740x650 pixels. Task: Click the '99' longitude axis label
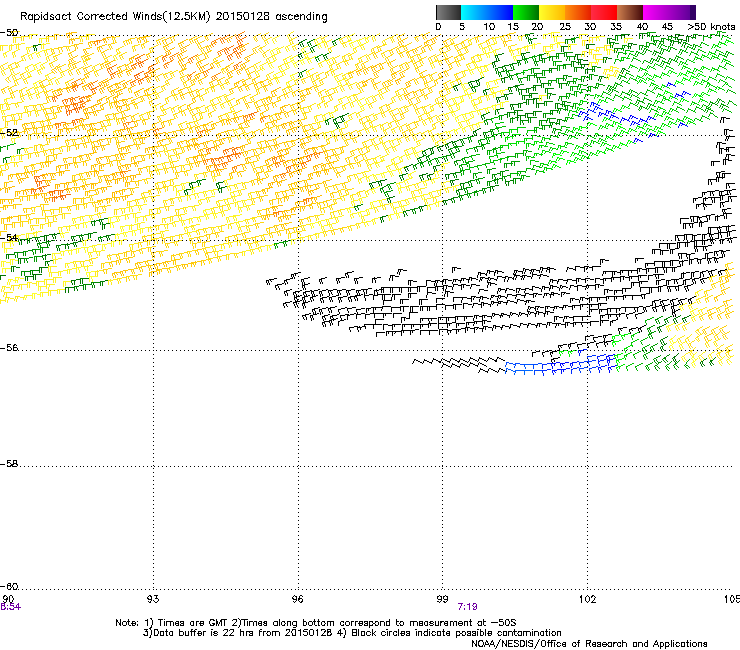[442, 599]
